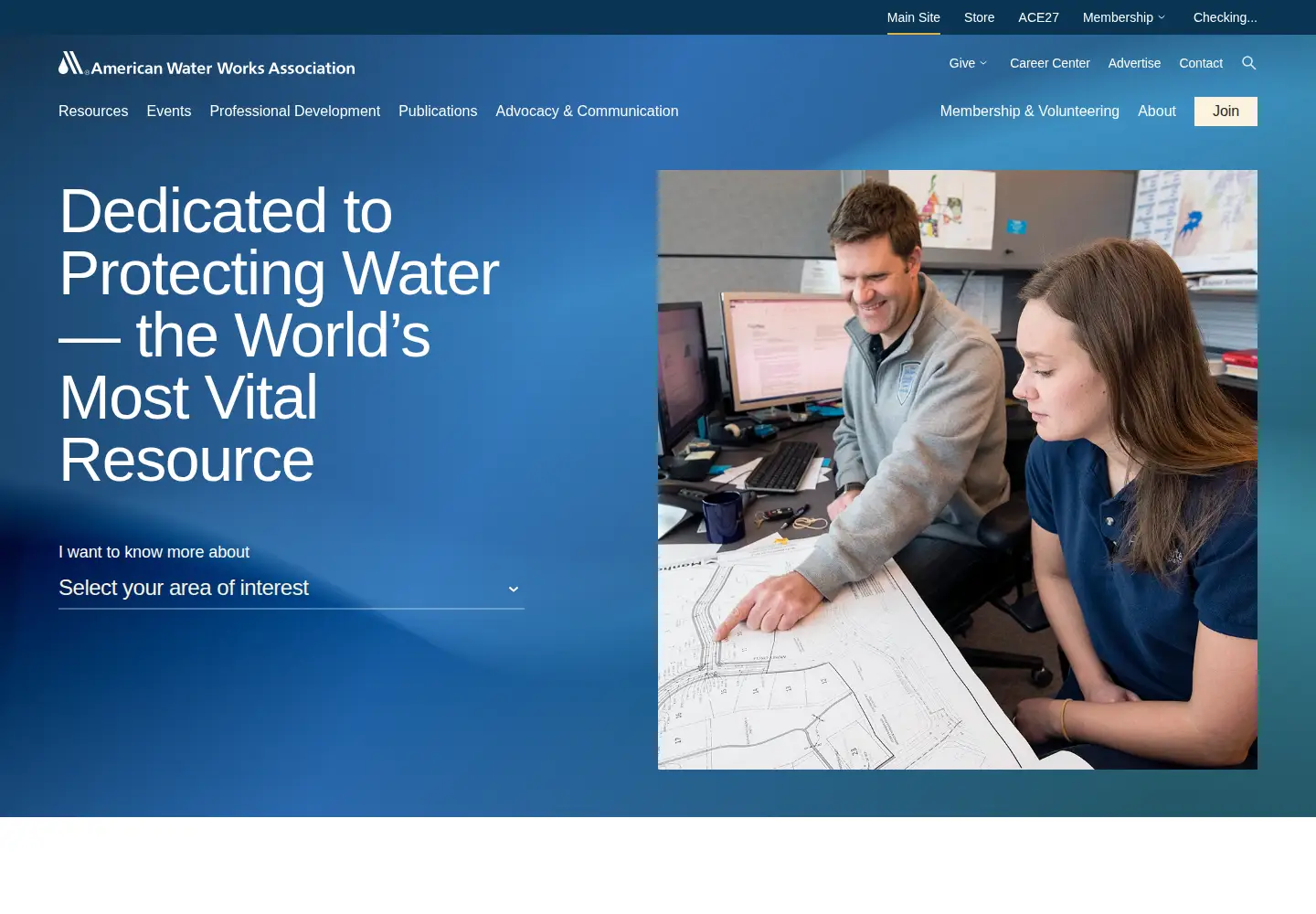The image size is (1316, 914).
Task: Expand the Give dropdown menu
Action: [968, 63]
